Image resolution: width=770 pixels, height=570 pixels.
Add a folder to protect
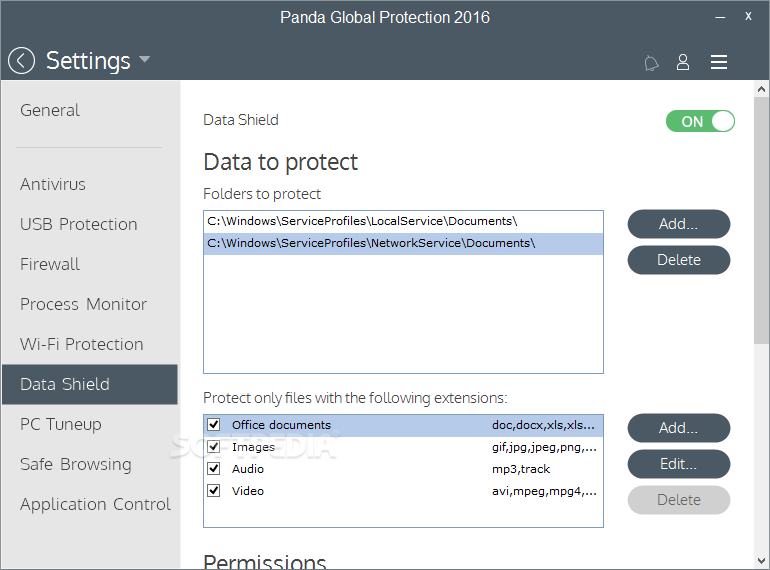coord(679,224)
